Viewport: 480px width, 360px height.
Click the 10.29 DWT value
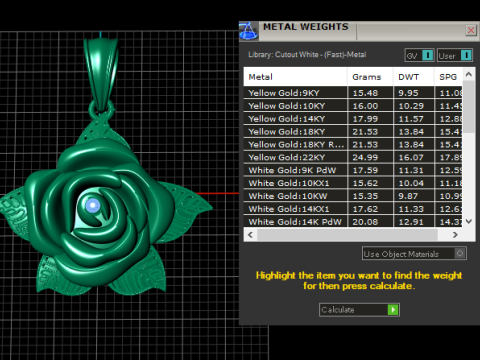(411, 106)
